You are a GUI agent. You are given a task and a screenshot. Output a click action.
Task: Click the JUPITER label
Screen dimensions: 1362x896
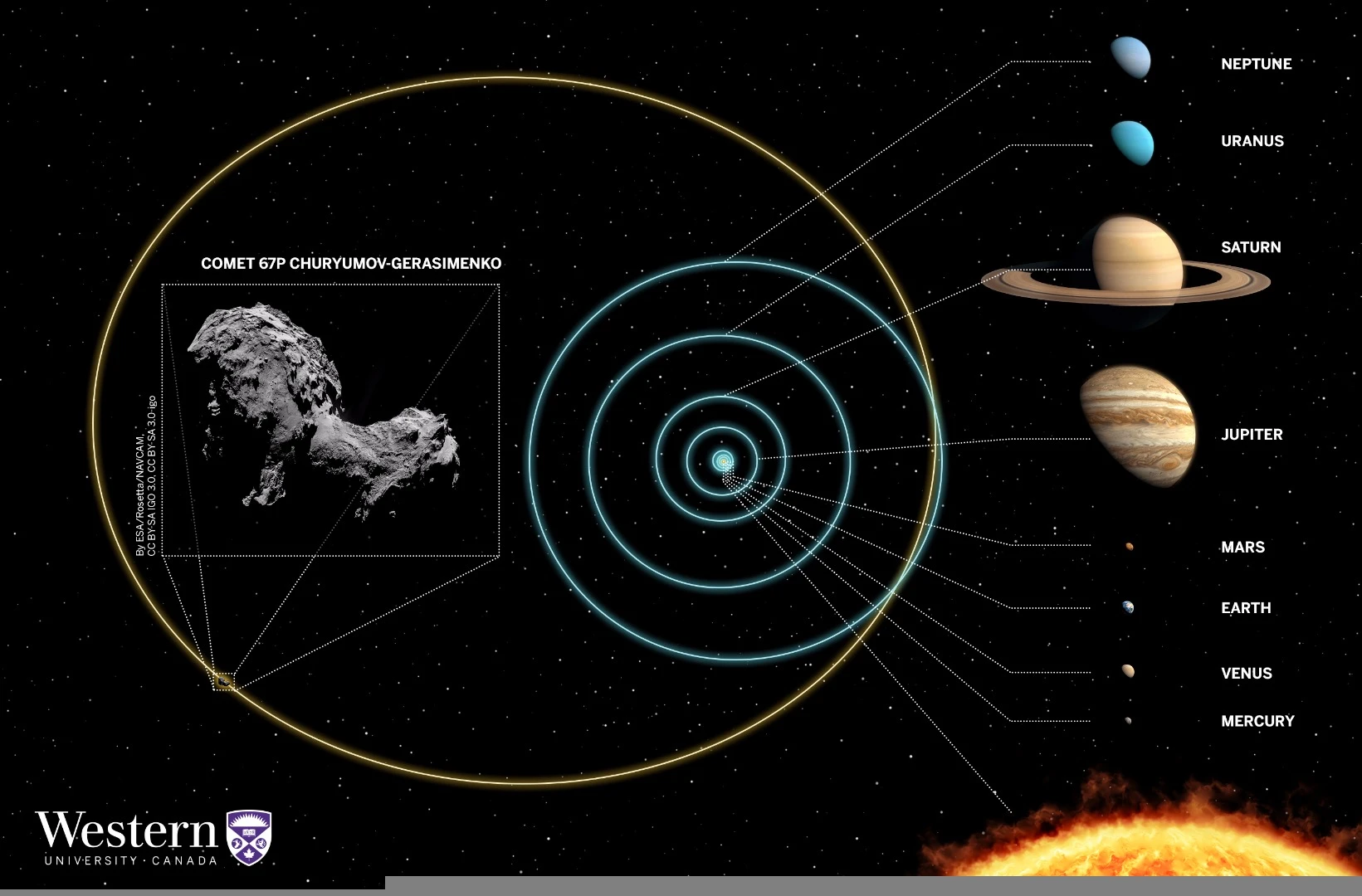pos(1252,435)
